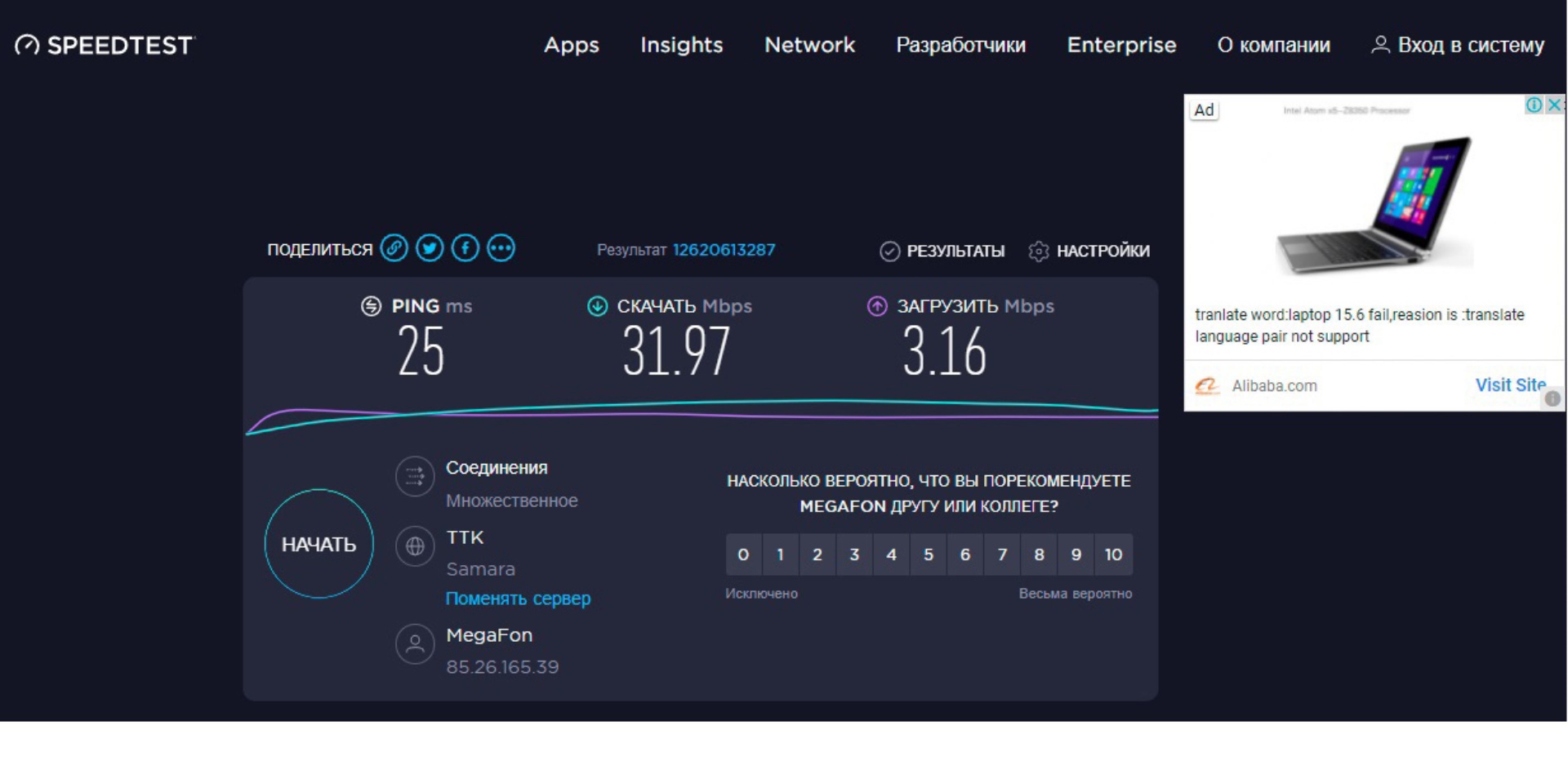Rate MegaFon 1 on recommendation scale
Screen dimensions: 1568x766
point(781,554)
